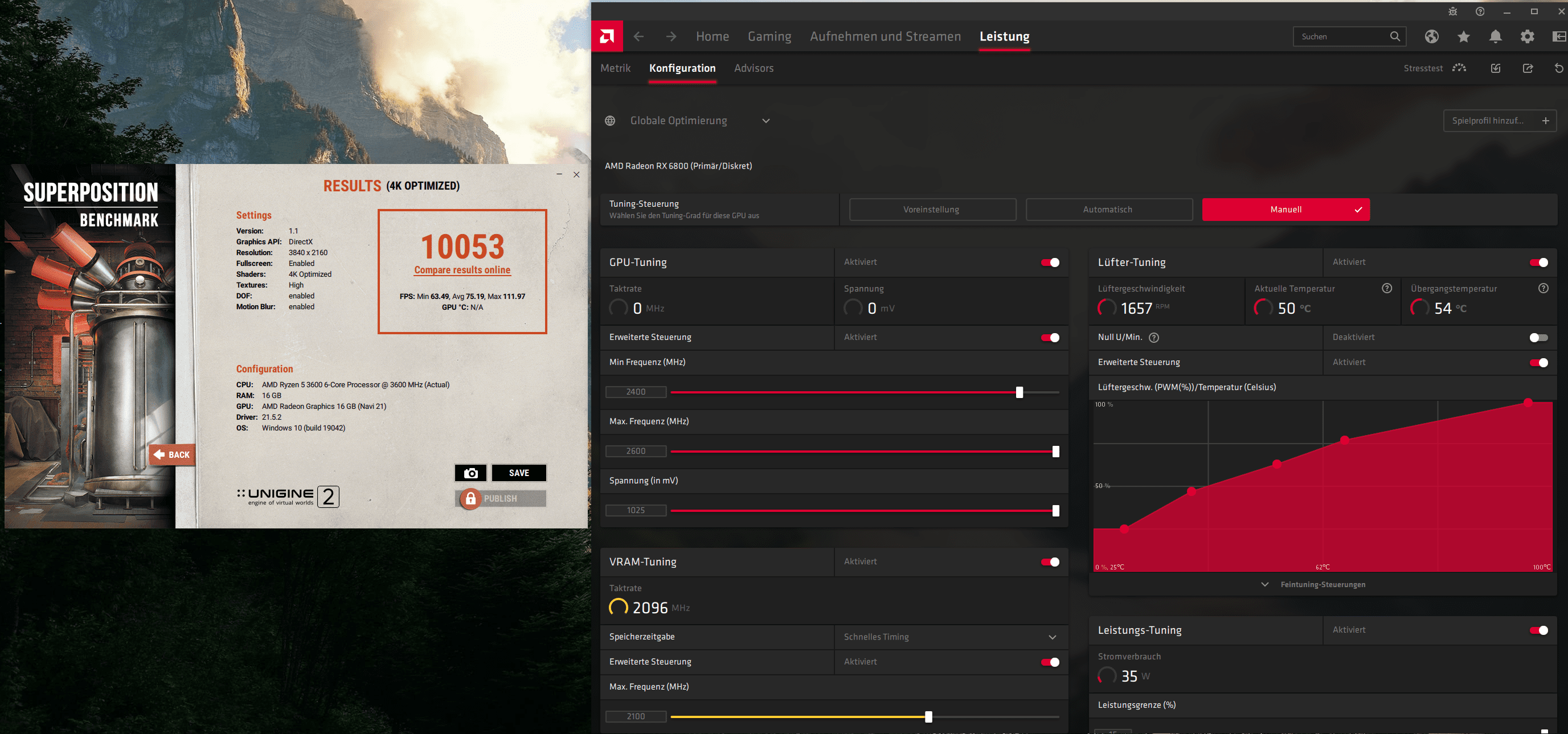Disable the GPU-Tuning toggle
Screen dimensions: 1568x734
tap(1050, 263)
